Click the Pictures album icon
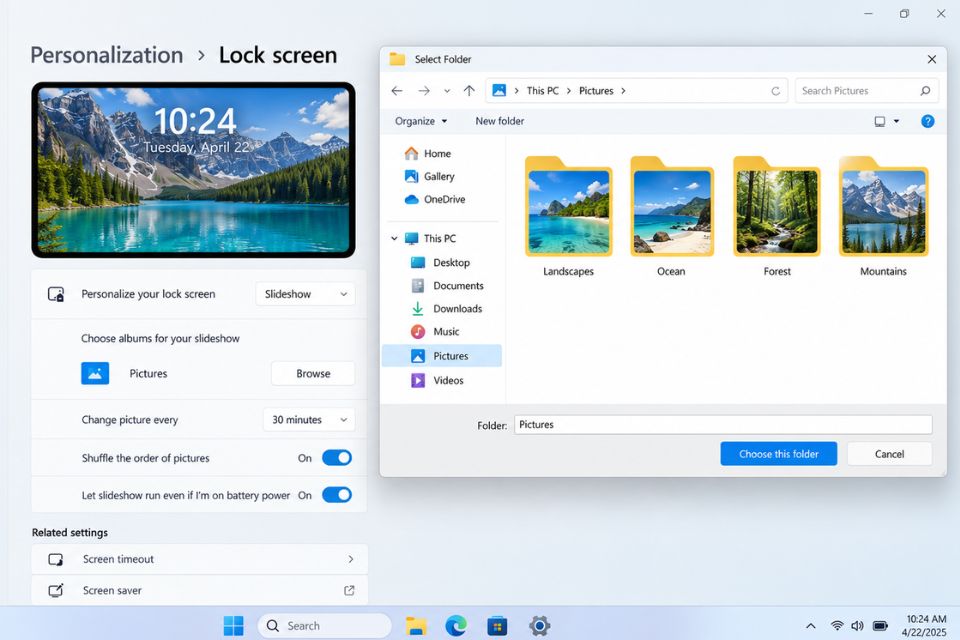The width and height of the screenshot is (960, 640). tap(95, 373)
